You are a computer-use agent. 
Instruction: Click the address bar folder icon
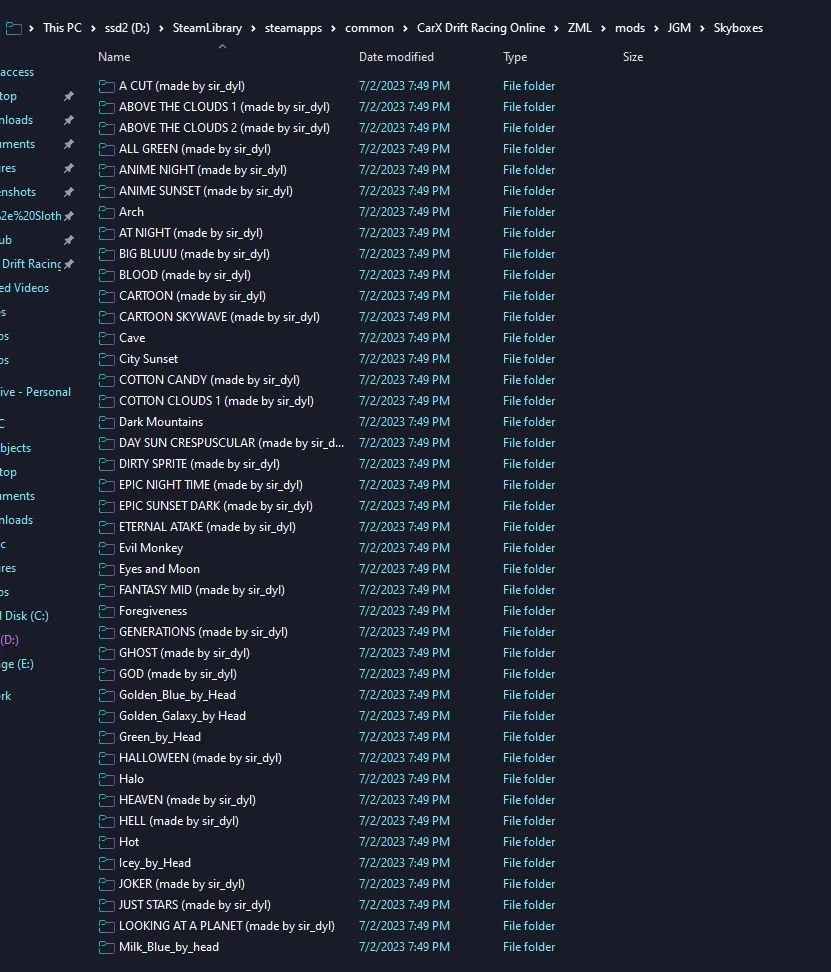click(x=14, y=28)
